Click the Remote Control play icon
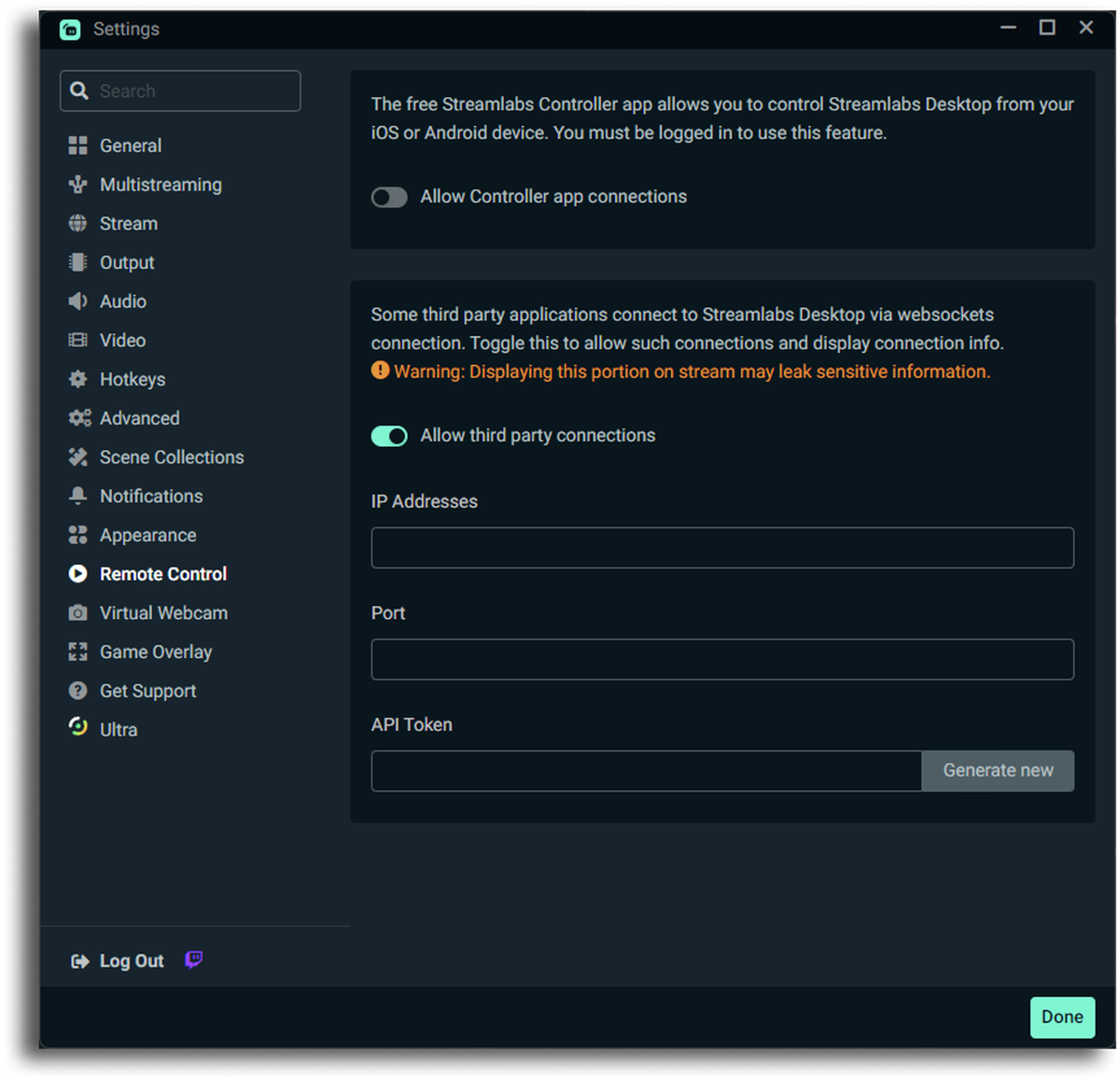This screenshot has width=1120, height=1080. (x=77, y=574)
